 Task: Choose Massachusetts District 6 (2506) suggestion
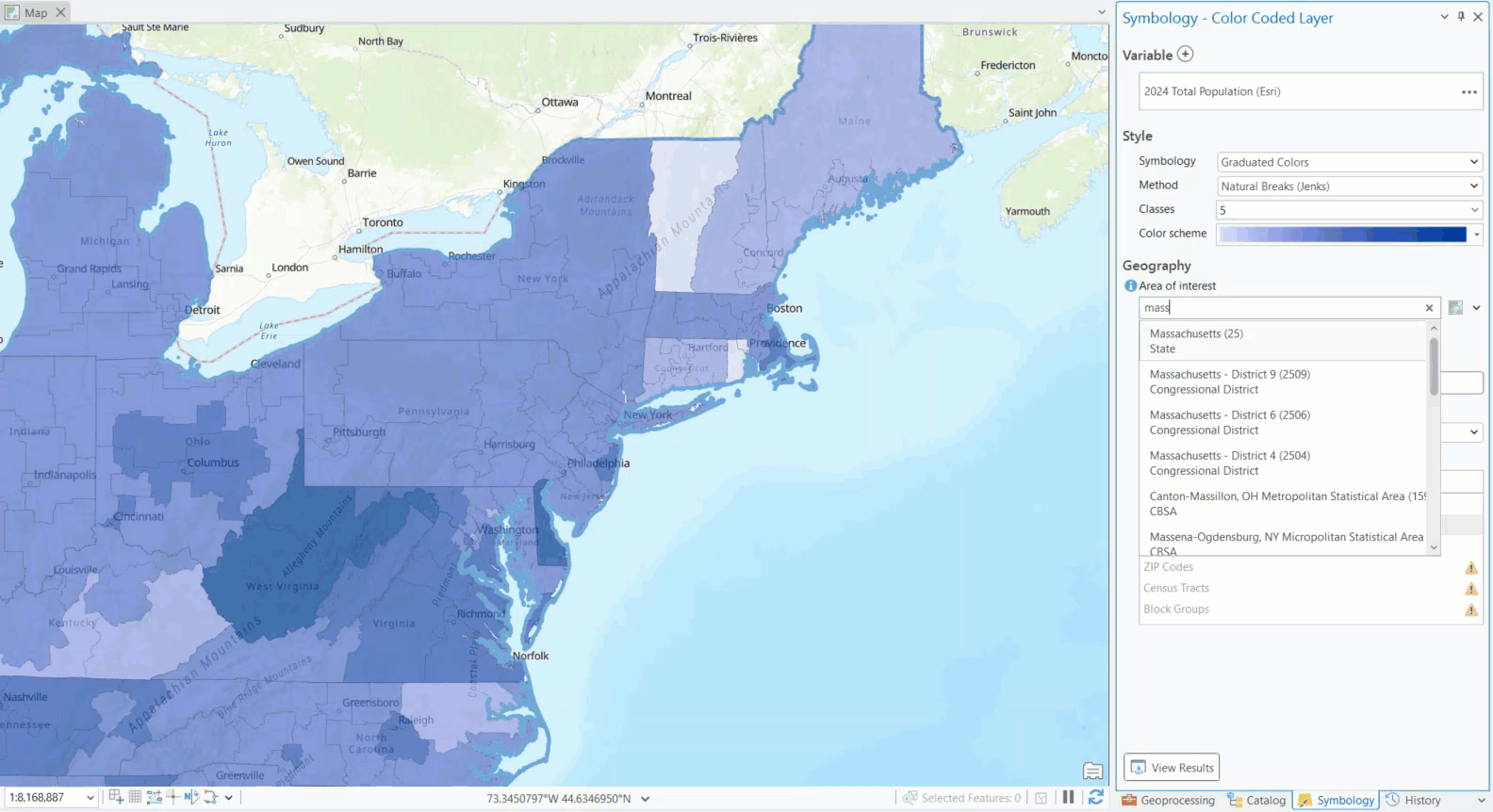click(1283, 422)
